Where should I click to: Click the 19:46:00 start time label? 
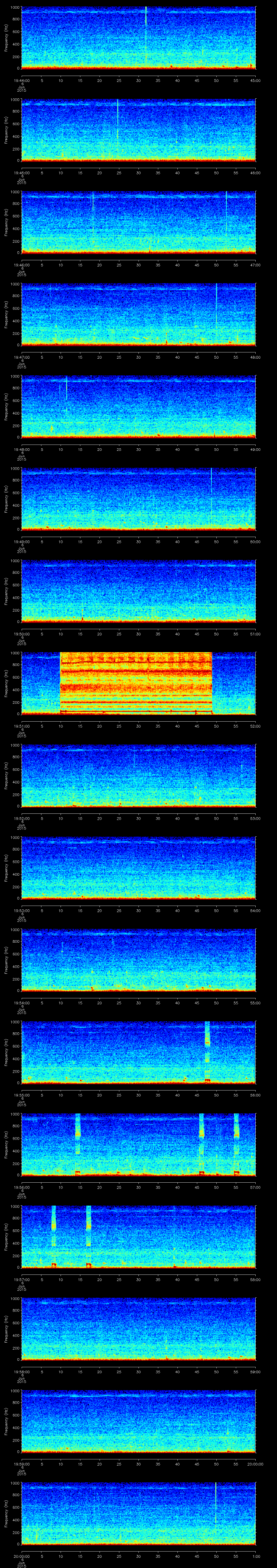pos(21,265)
